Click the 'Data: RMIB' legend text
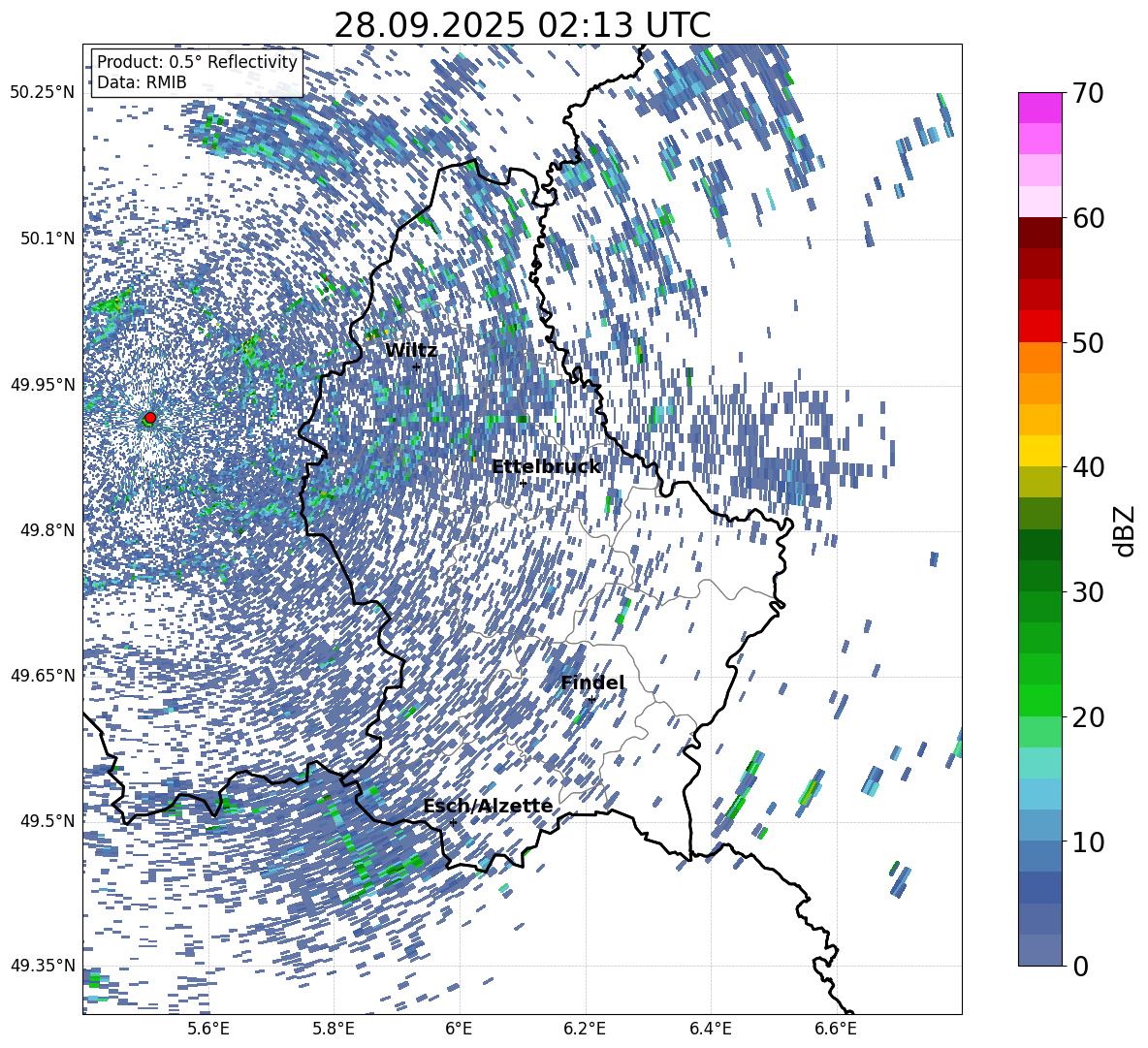The image size is (1148, 1048). (142, 82)
